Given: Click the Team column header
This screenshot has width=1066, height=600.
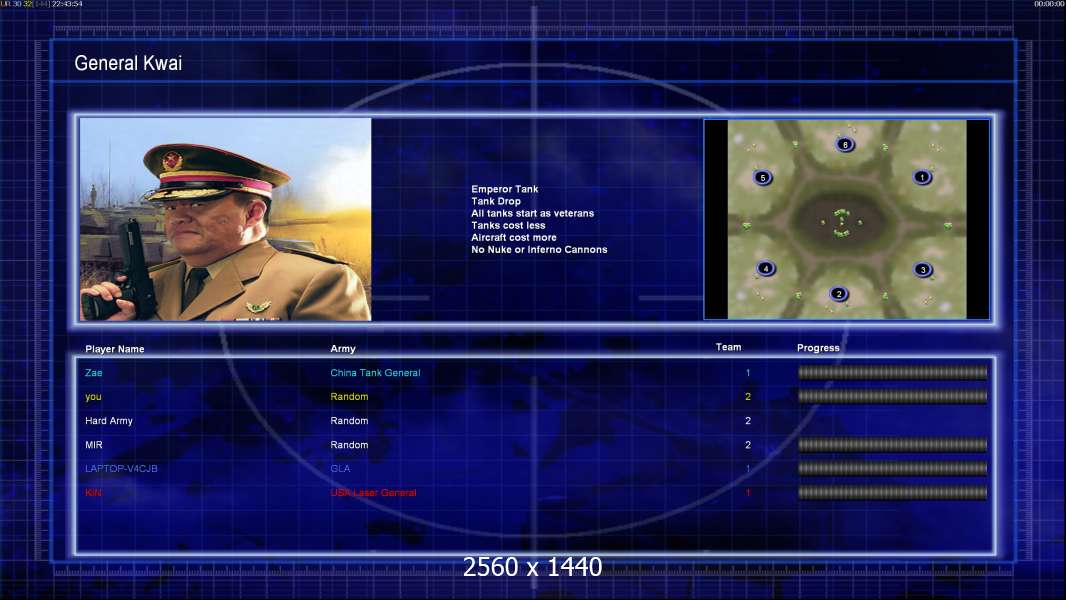Looking at the screenshot, I should pos(728,347).
